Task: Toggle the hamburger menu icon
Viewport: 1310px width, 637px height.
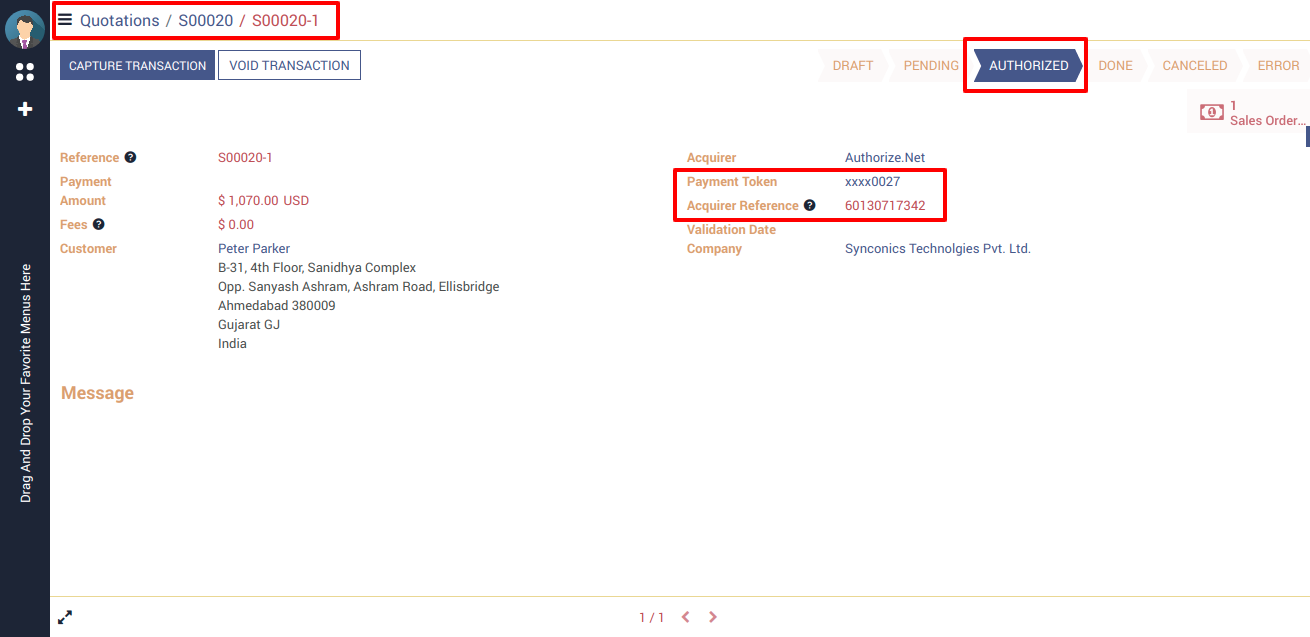Action: coord(65,19)
